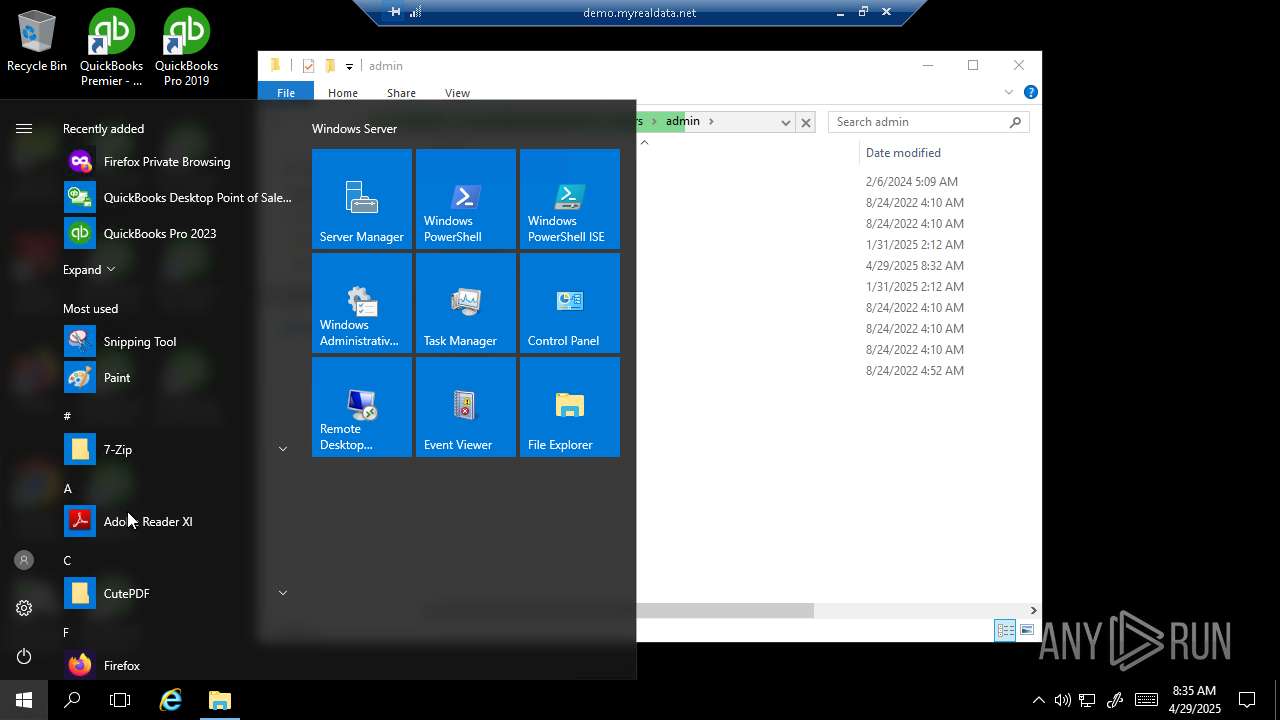Launch Task Manager tile
Screen dimensions: 1280x720
pyautogui.click(x=466, y=303)
